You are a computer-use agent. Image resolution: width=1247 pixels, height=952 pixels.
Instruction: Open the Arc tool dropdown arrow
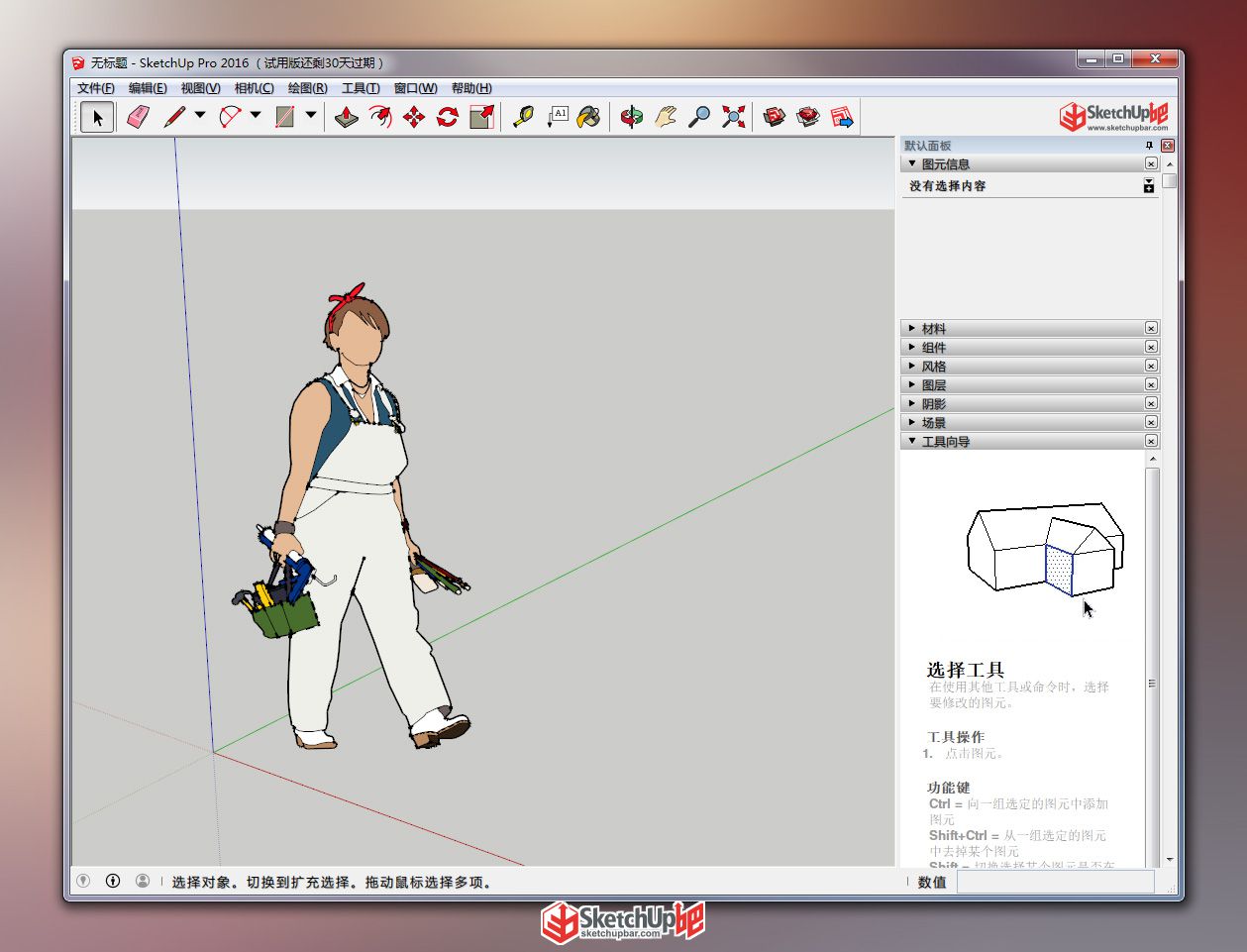coord(256,116)
